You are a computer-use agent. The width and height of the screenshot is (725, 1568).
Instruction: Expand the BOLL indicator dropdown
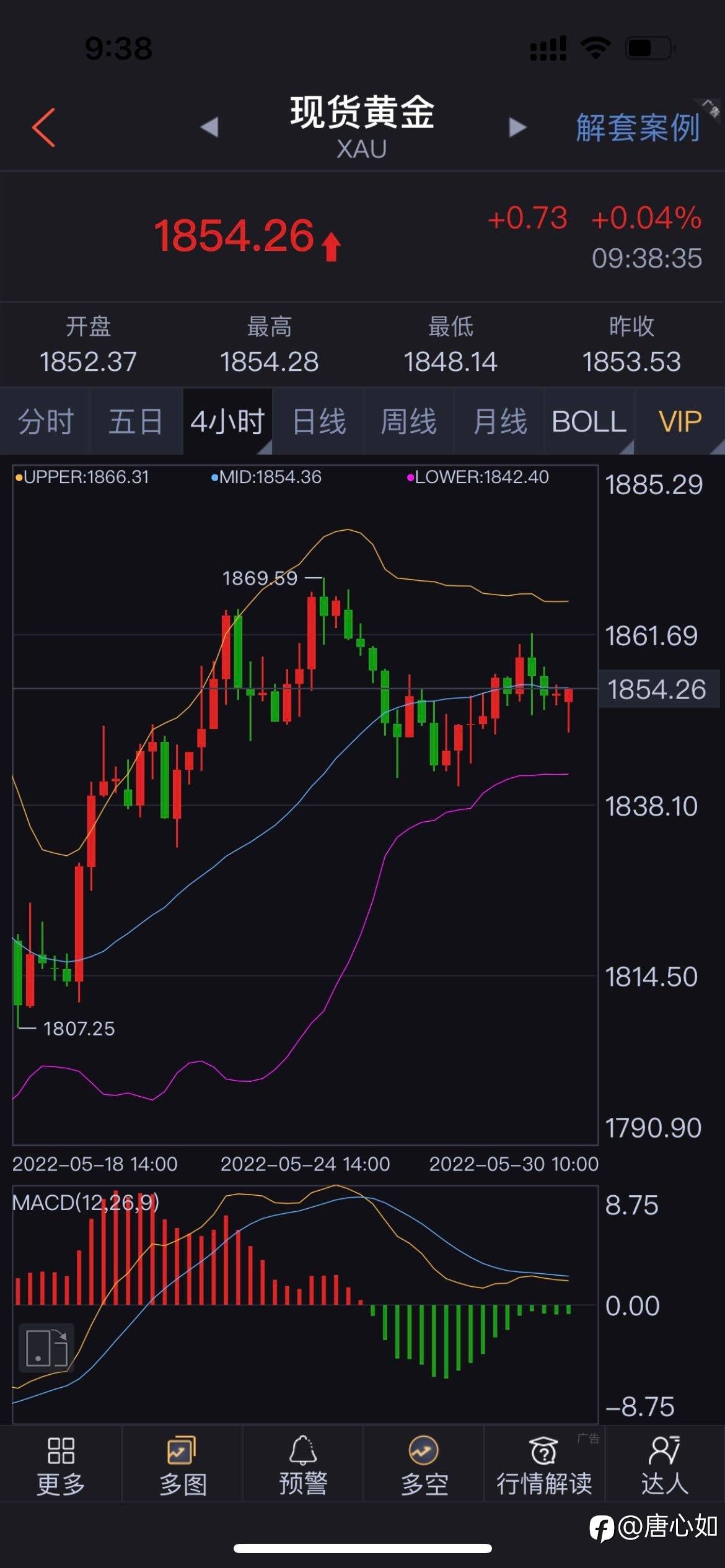pyautogui.click(x=589, y=422)
